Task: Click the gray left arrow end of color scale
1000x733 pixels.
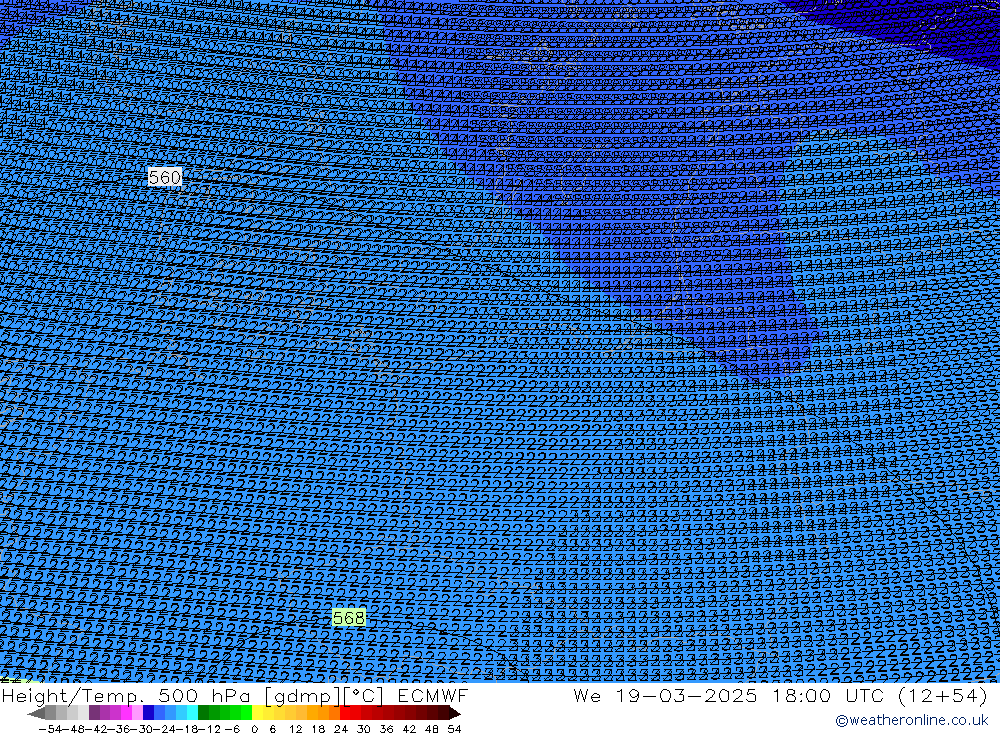Action: [x=36, y=713]
